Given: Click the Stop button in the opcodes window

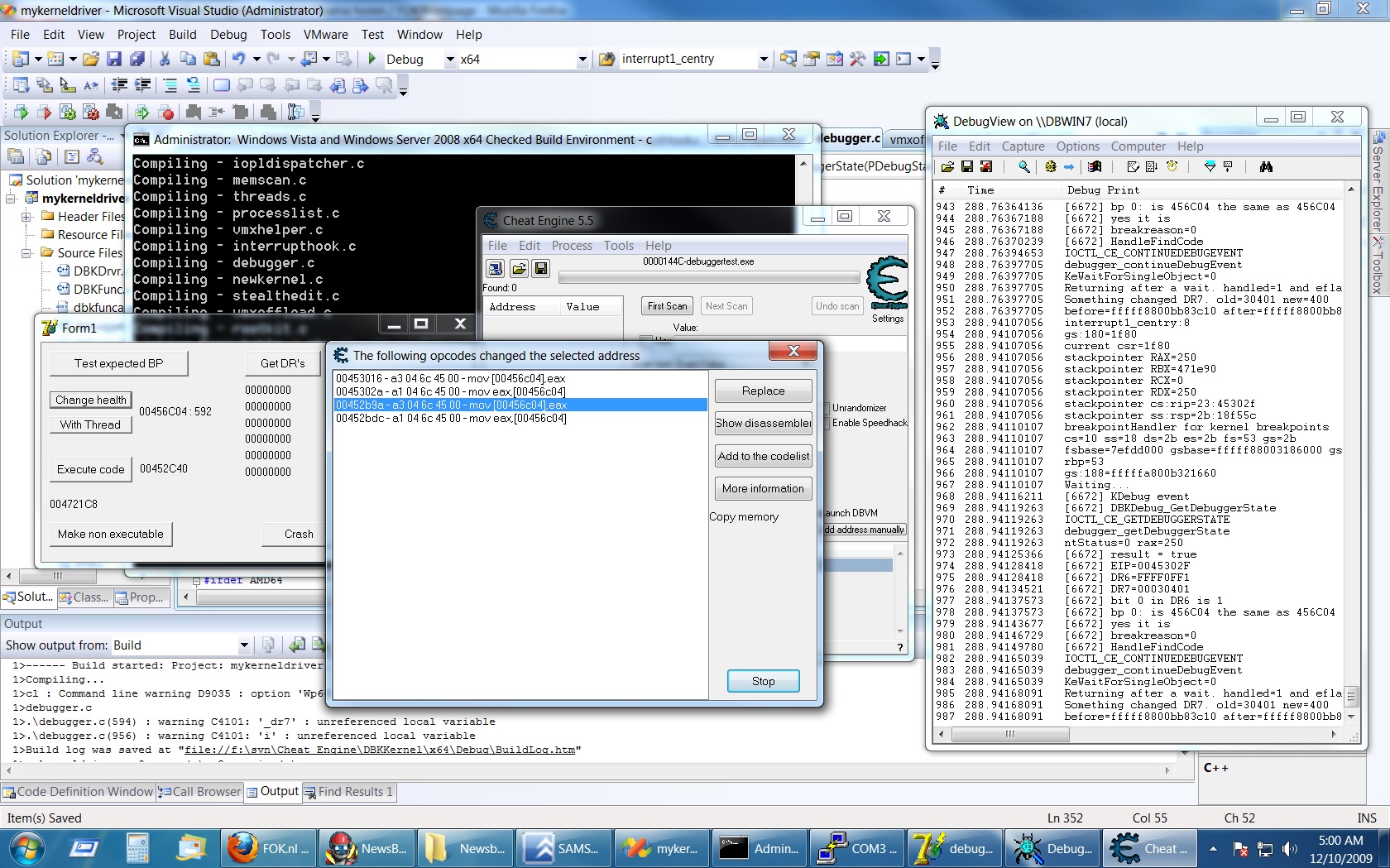Looking at the screenshot, I should (761, 680).
